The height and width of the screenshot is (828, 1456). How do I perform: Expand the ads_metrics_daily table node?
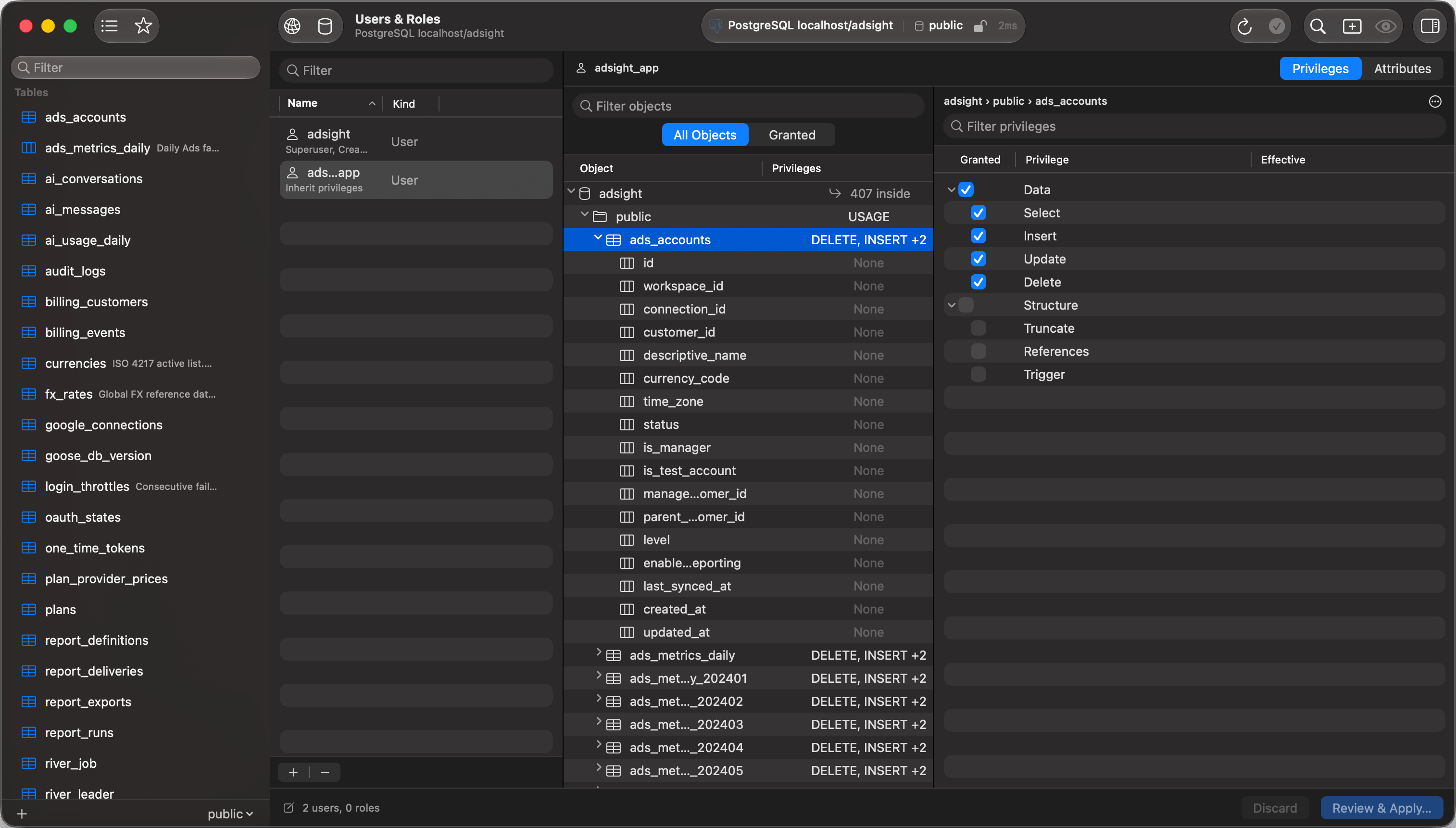[x=598, y=653]
